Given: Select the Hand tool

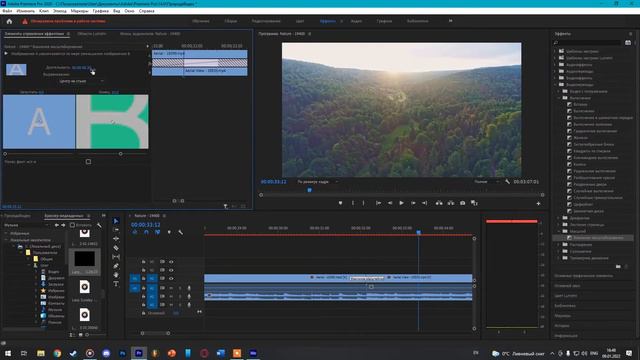Looking at the screenshot, I should 116,275.
